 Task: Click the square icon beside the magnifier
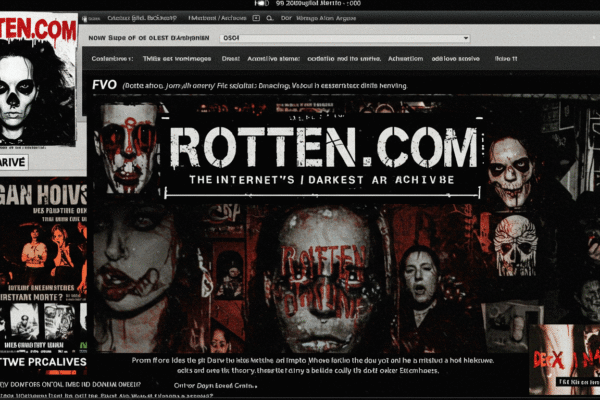(256, 18)
